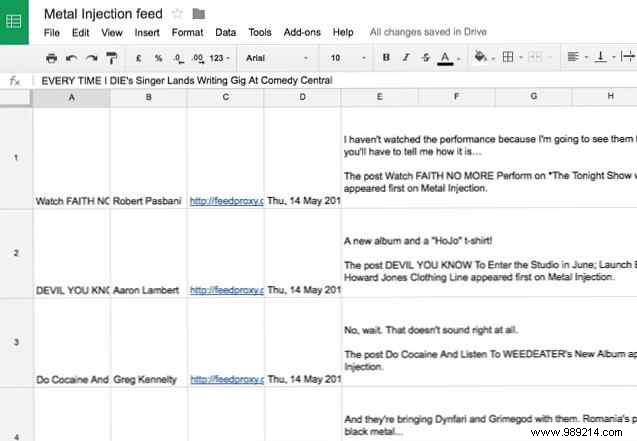Redo the last action
The height and width of the screenshot is (441, 637).
(x=91, y=58)
